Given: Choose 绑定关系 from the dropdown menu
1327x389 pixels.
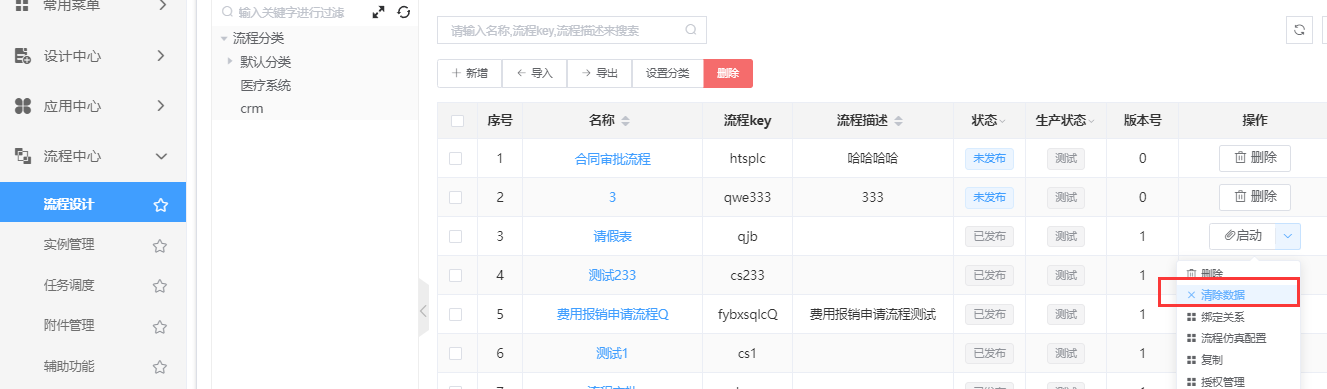Looking at the screenshot, I should tap(1237, 316).
